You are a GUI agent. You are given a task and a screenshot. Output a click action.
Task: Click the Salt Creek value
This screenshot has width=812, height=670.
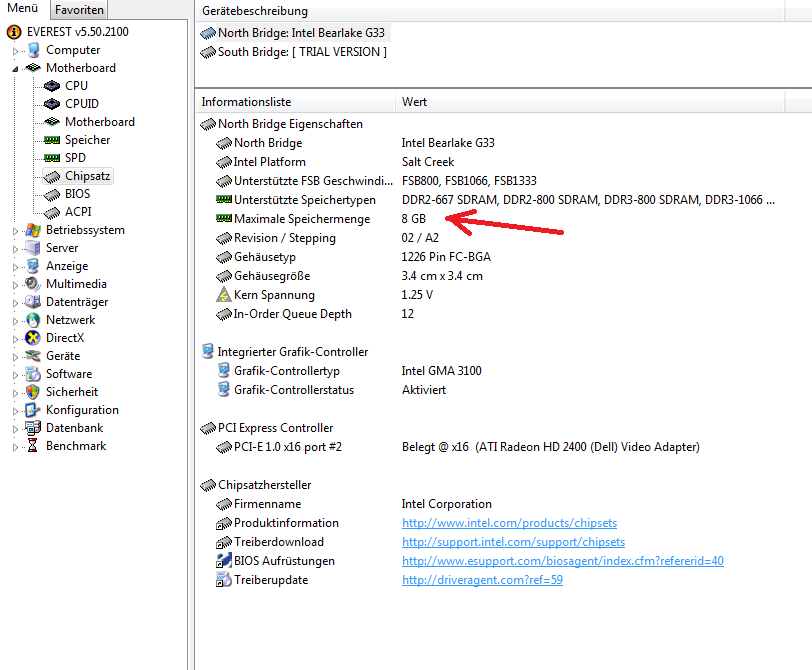pos(428,162)
